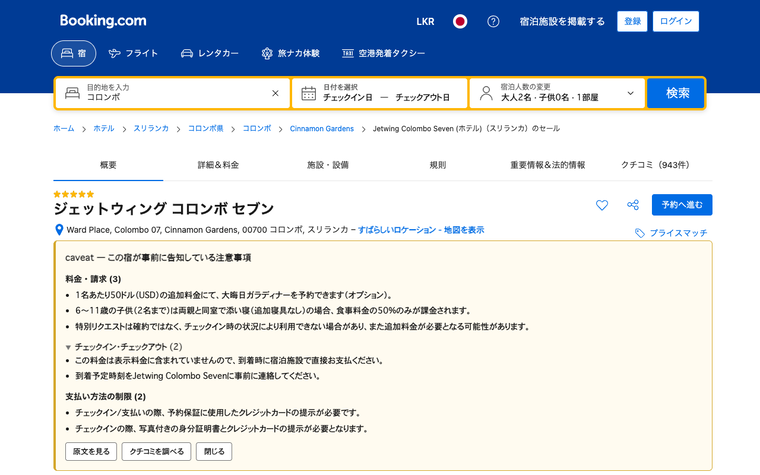Go to Cinnamon Gardens breadcrumb
Image resolution: width=760 pixels, height=475 pixels.
coord(322,128)
